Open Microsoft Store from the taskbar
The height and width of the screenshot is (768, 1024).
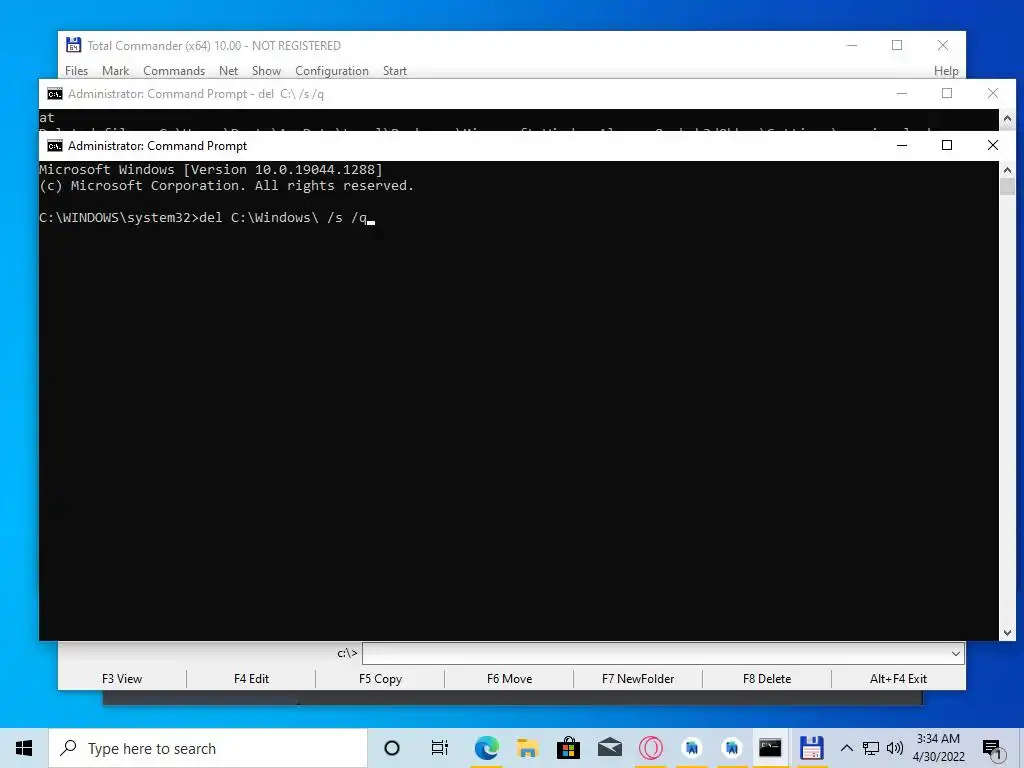point(568,748)
